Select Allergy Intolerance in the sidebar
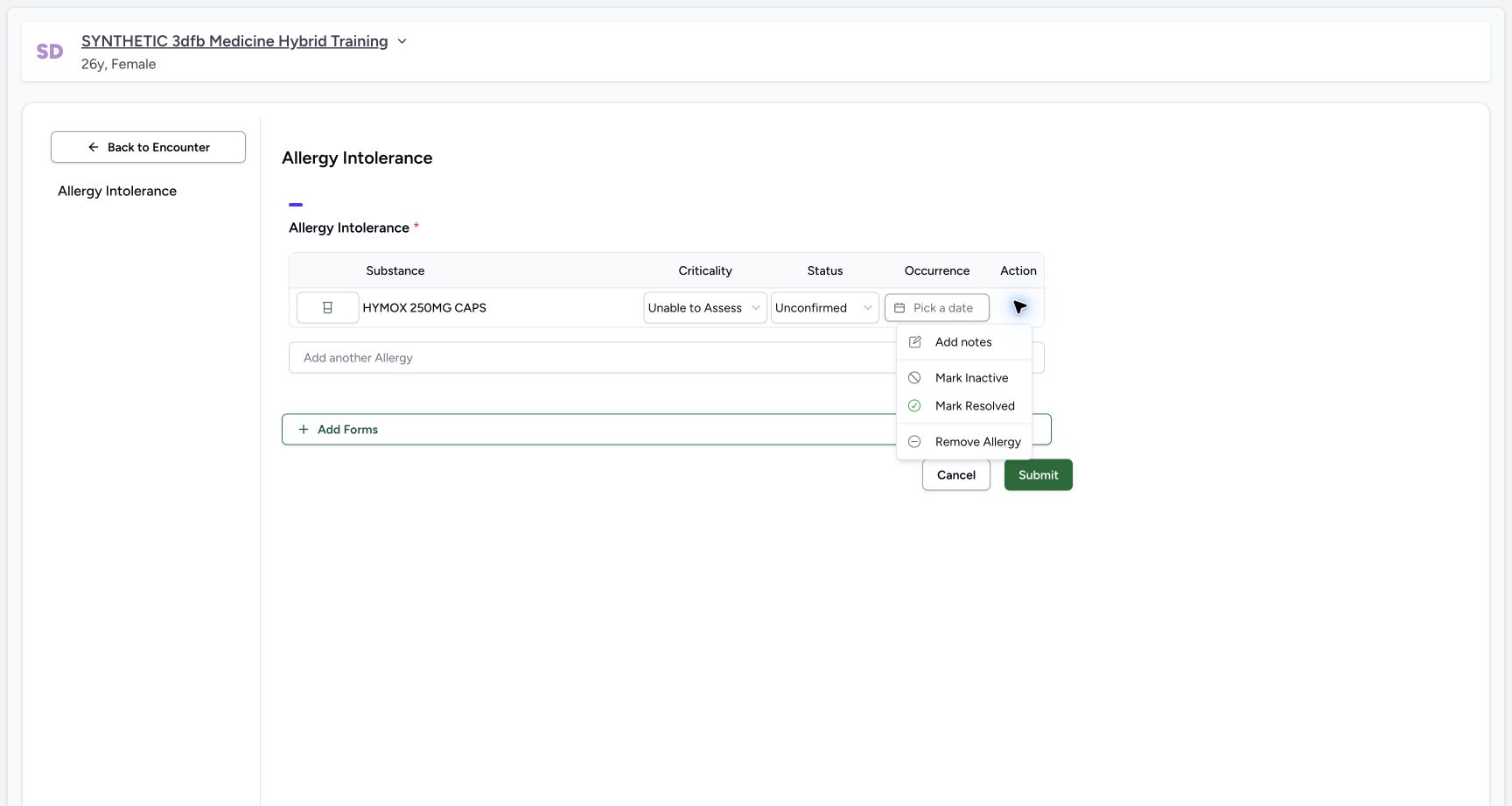This screenshot has width=1512, height=806. pos(117,191)
